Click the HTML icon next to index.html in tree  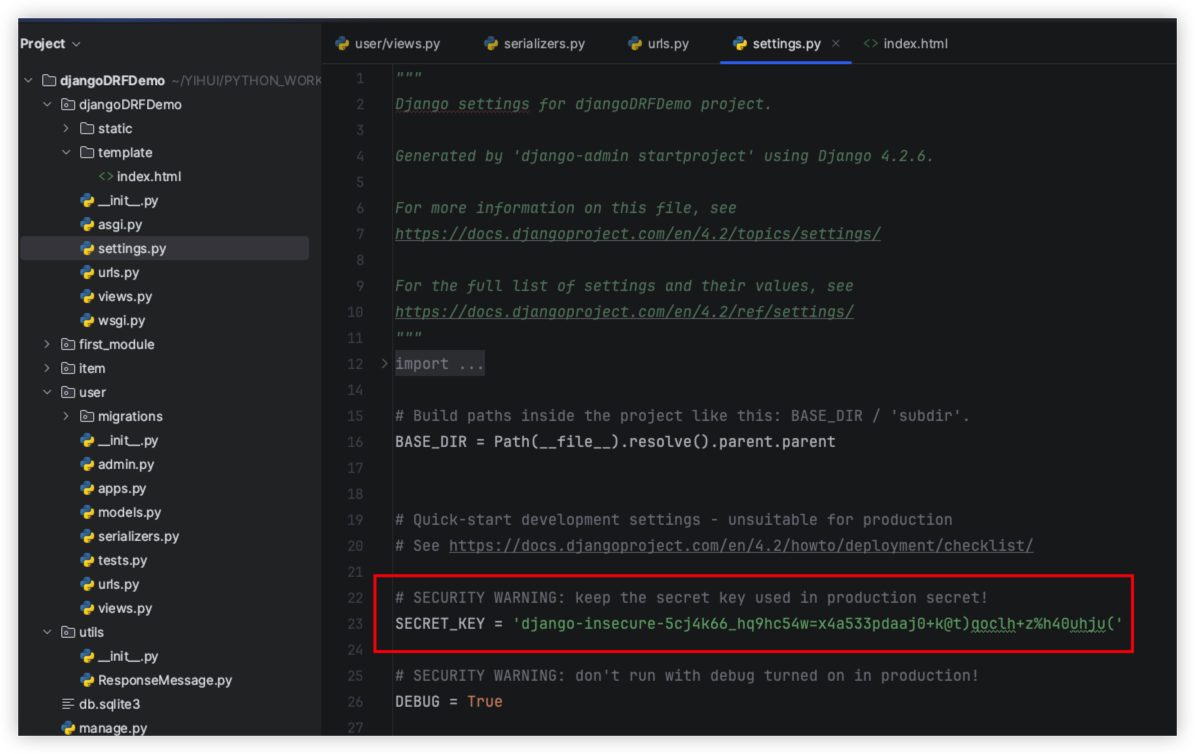[106, 176]
